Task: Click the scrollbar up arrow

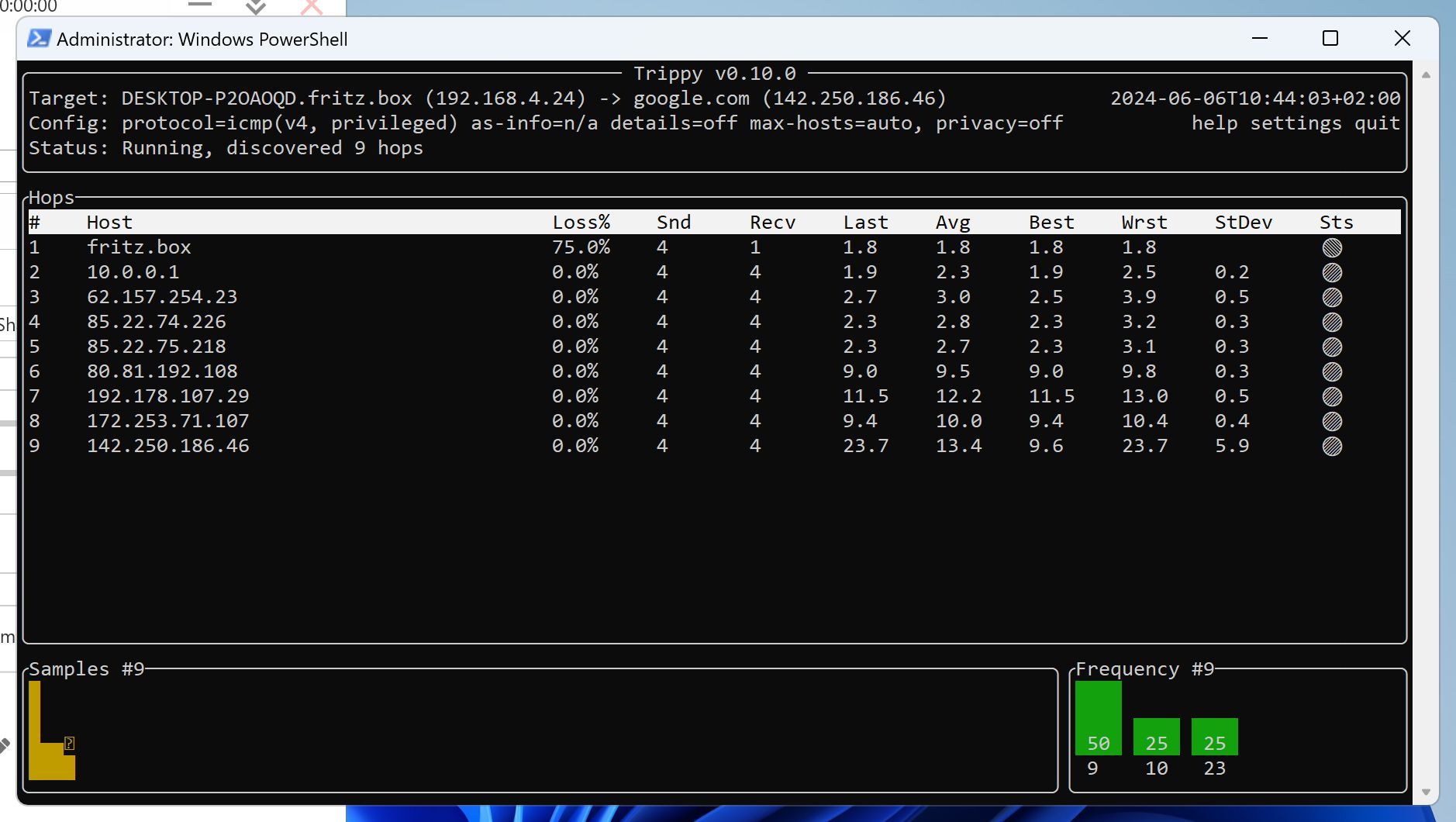Action: (x=1426, y=75)
